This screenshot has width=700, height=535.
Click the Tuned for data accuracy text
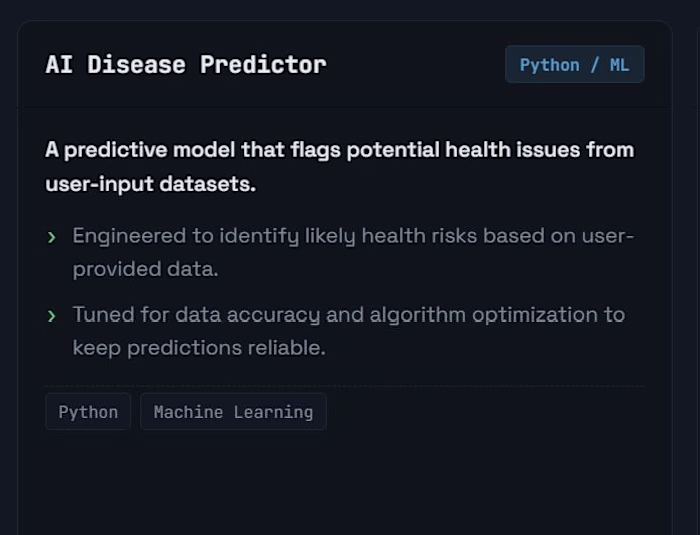click(349, 331)
